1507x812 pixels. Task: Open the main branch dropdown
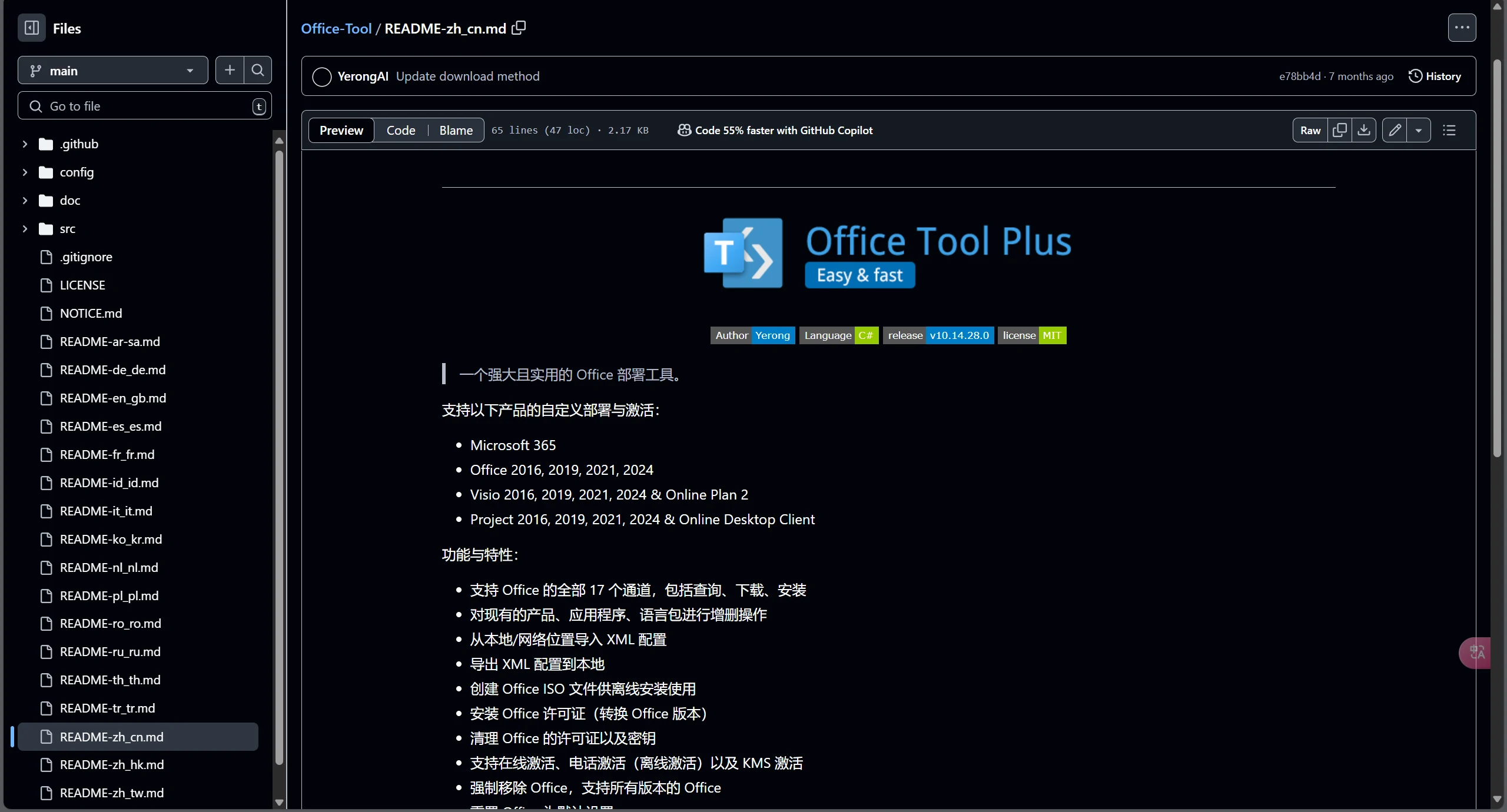pyautogui.click(x=112, y=70)
